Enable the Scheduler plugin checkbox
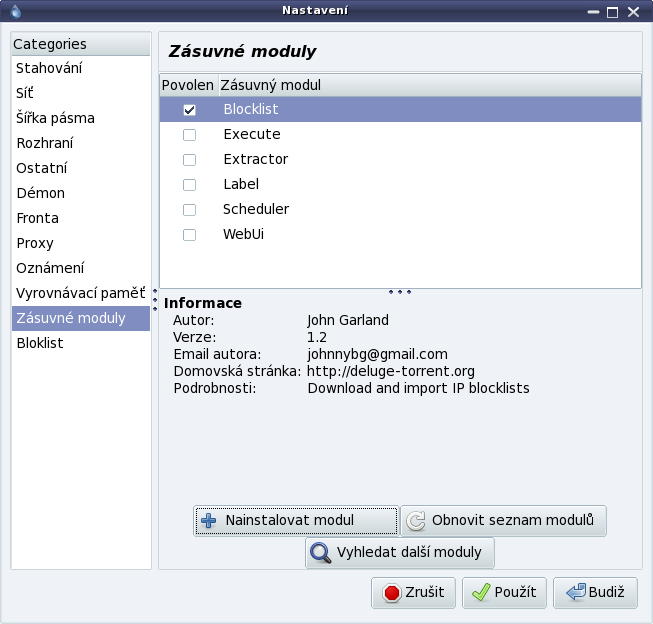Screen dimensions: 653x624 [189, 210]
